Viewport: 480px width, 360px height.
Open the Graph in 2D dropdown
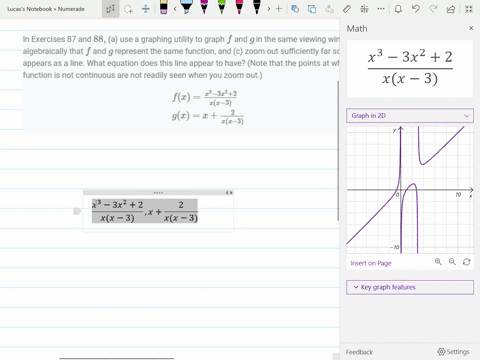pyautogui.click(x=410, y=116)
